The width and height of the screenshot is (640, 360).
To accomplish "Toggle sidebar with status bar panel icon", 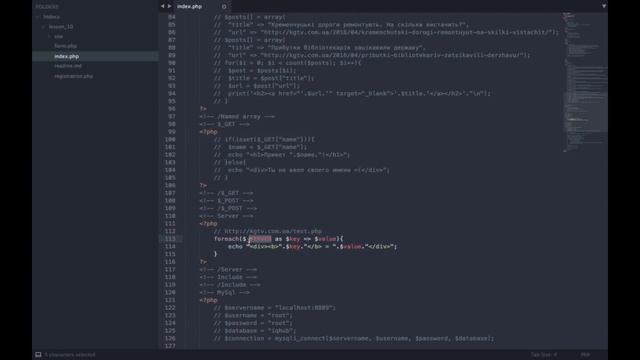I will [x=38, y=355].
